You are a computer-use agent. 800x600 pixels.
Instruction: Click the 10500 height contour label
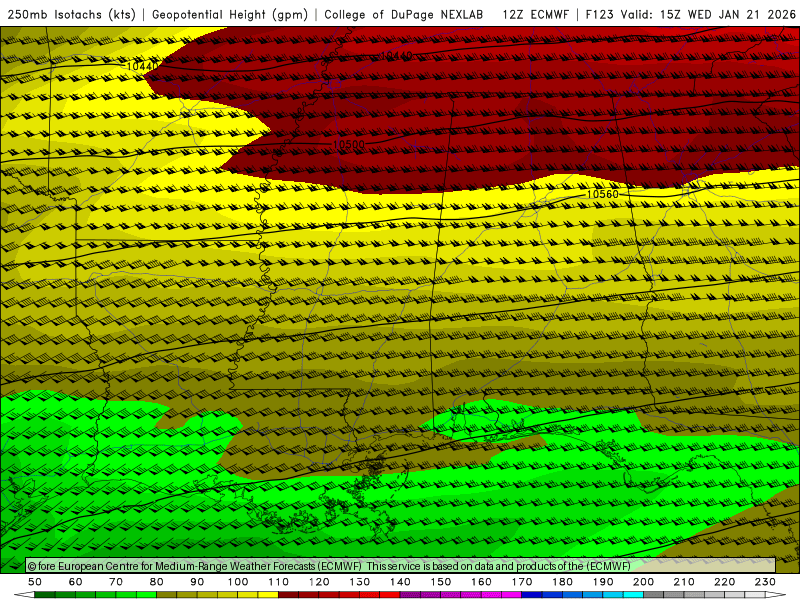(x=348, y=144)
